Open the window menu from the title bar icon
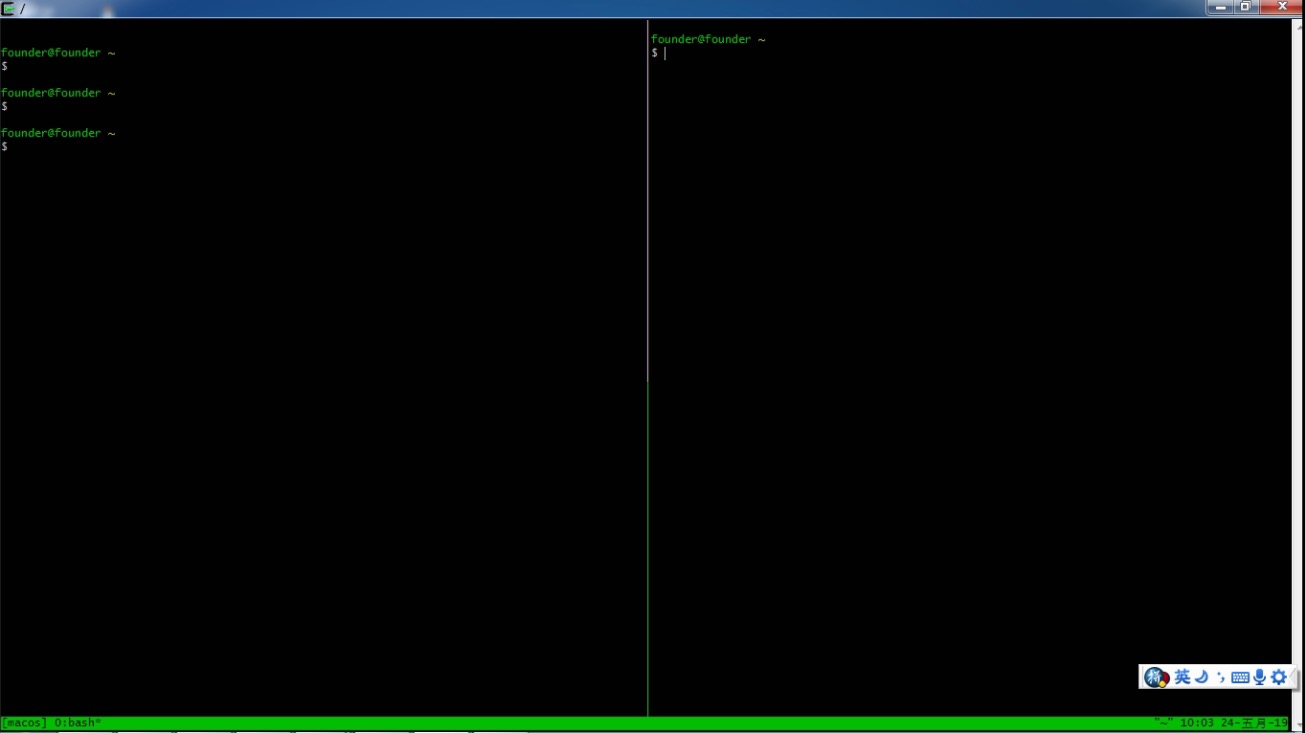1305x733 pixels. point(8,6)
